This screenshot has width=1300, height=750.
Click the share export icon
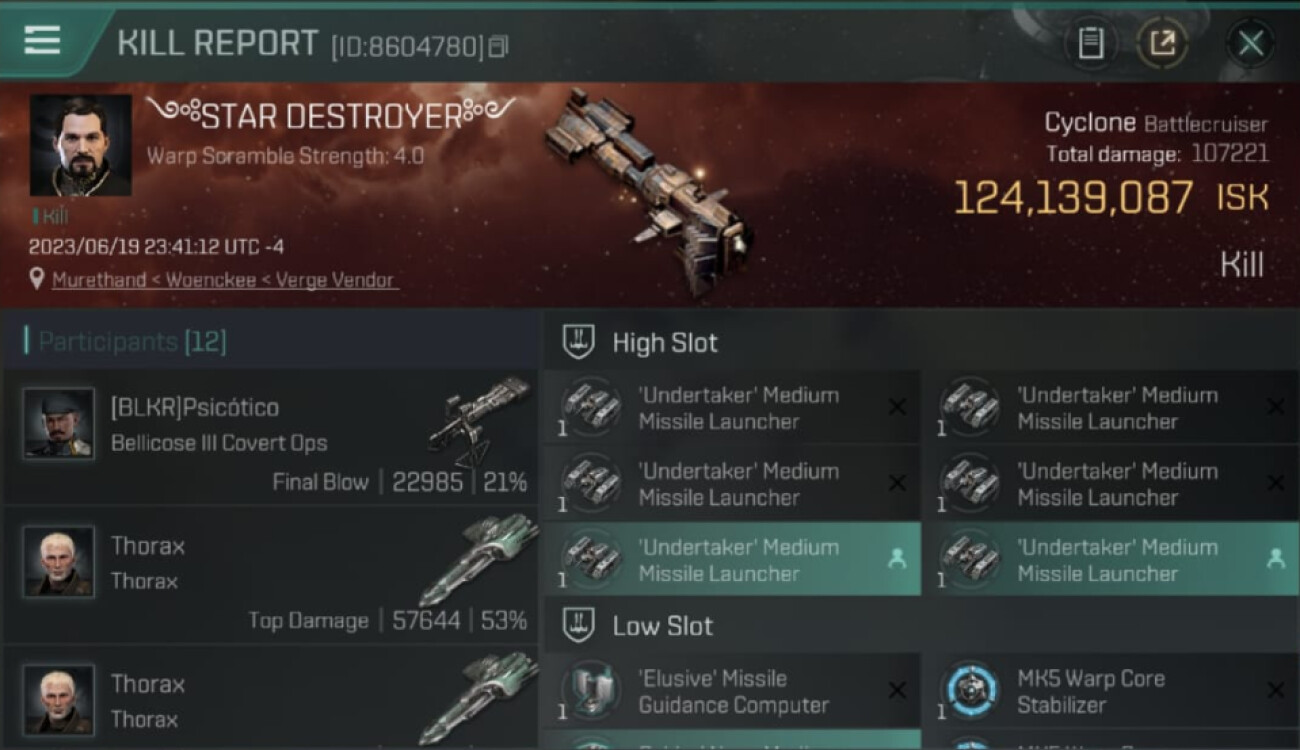click(1161, 43)
